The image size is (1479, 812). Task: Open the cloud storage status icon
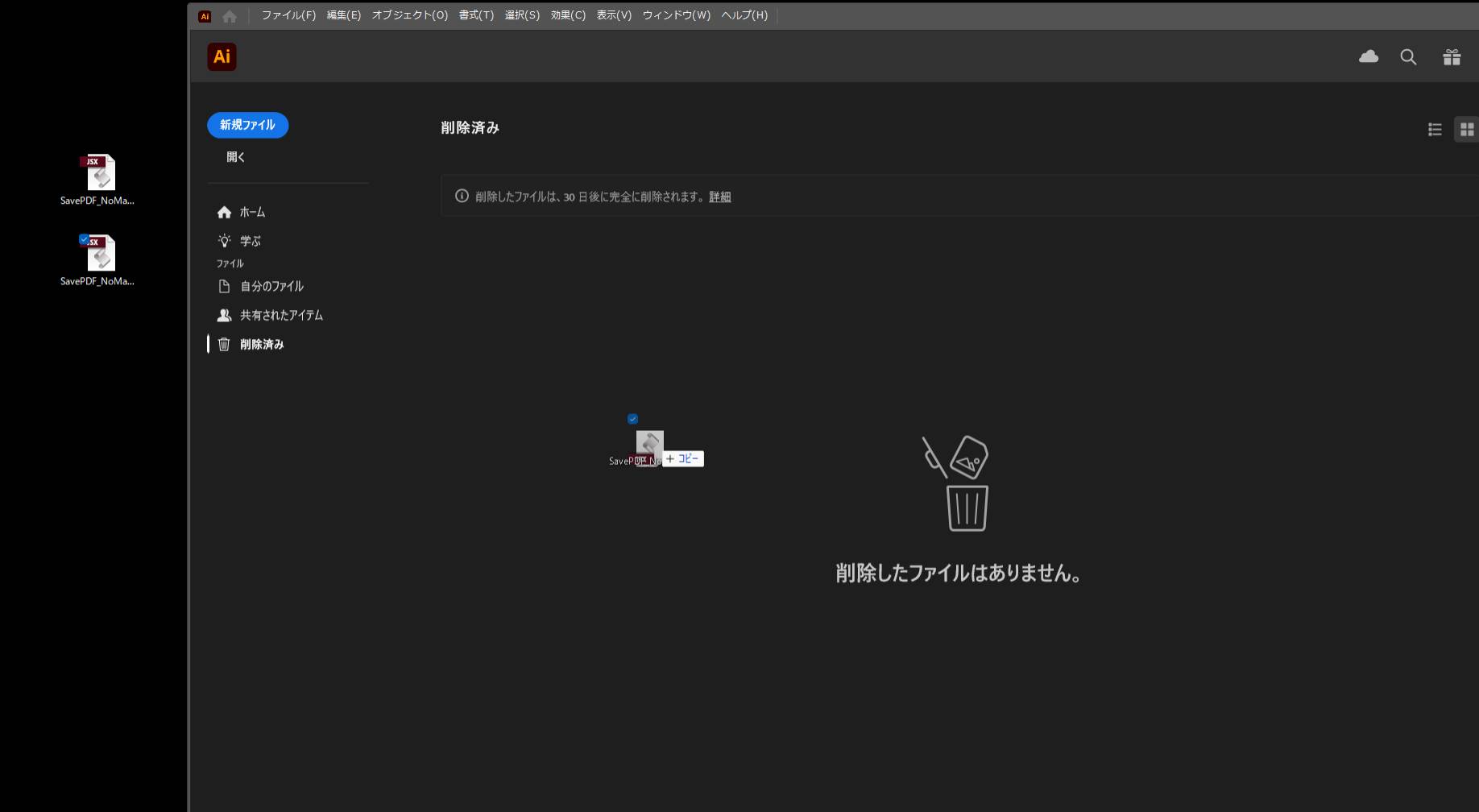(1369, 56)
